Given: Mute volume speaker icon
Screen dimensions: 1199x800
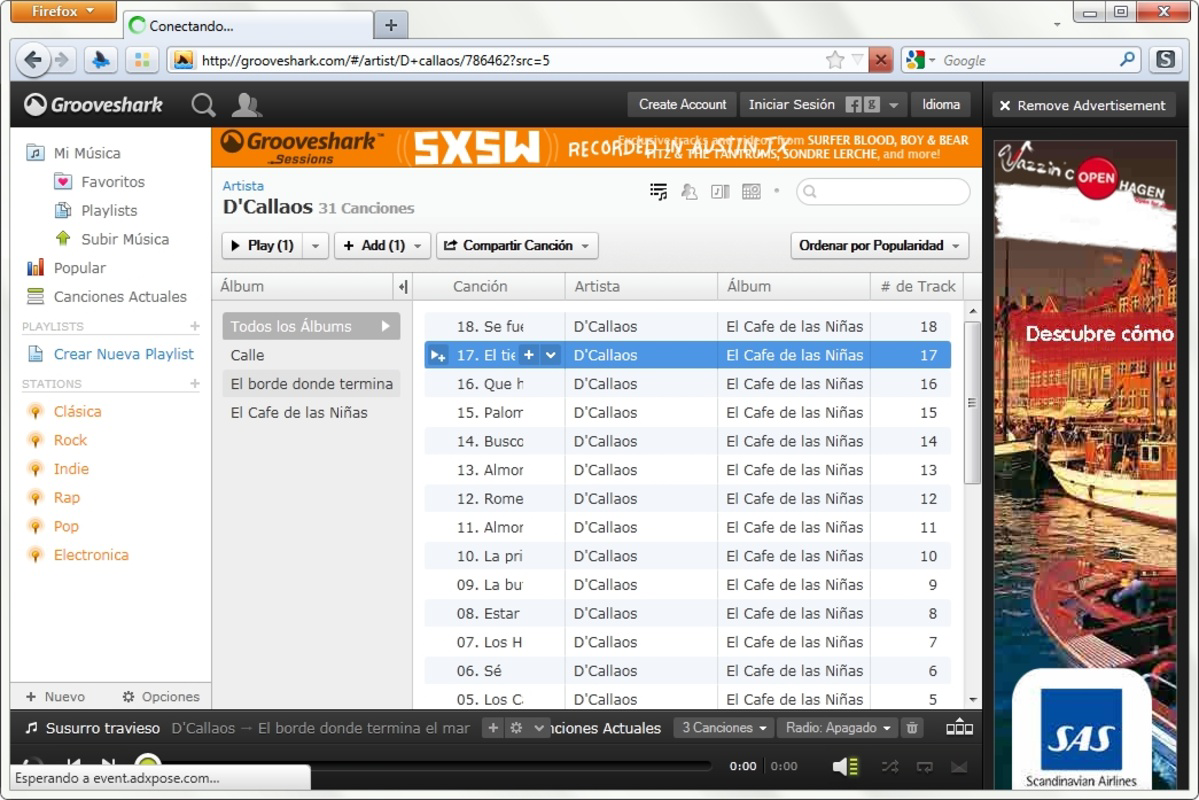Looking at the screenshot, I should click(x=846, y=766).
